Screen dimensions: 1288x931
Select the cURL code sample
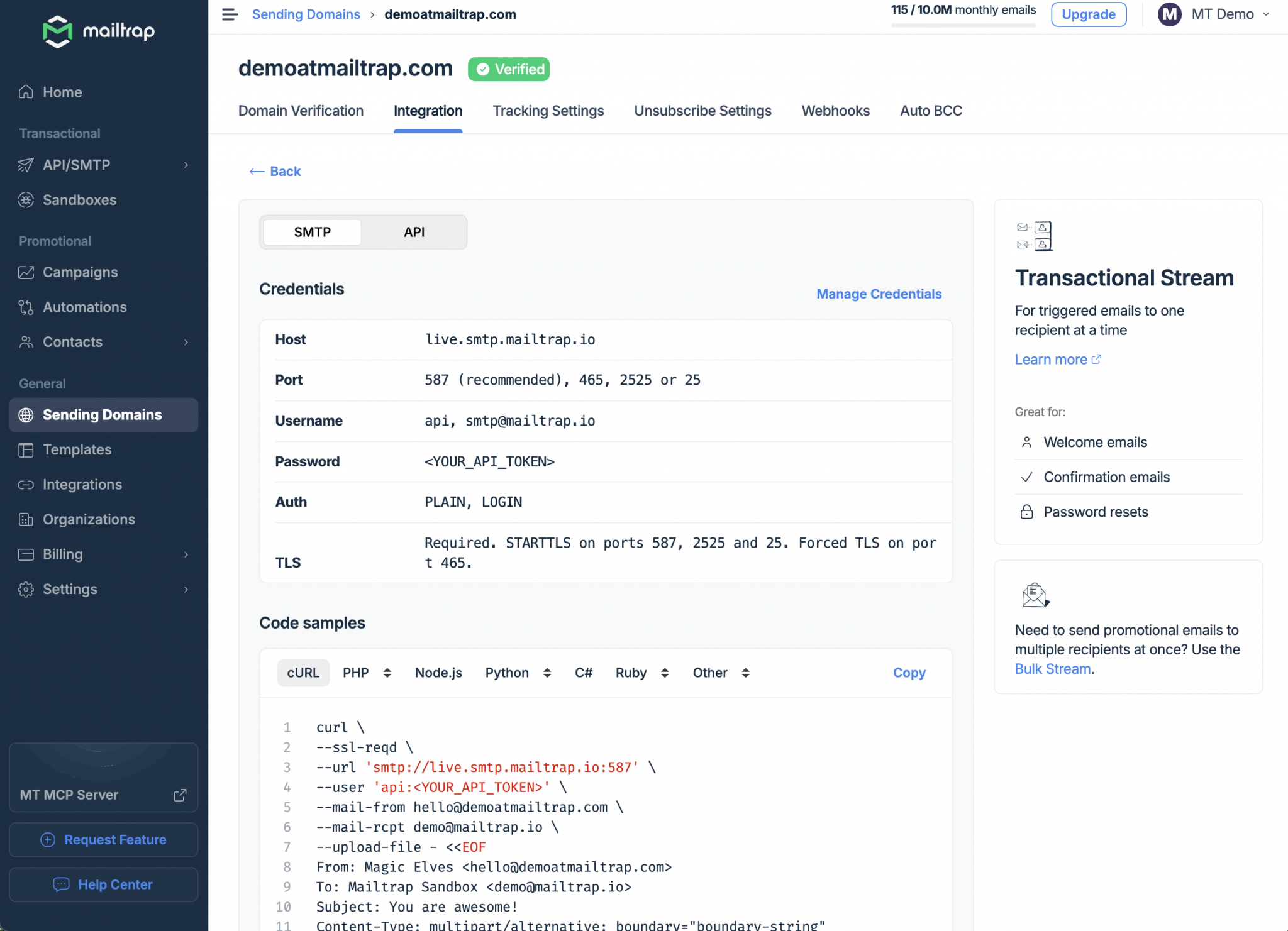click(x=303, y=673)
